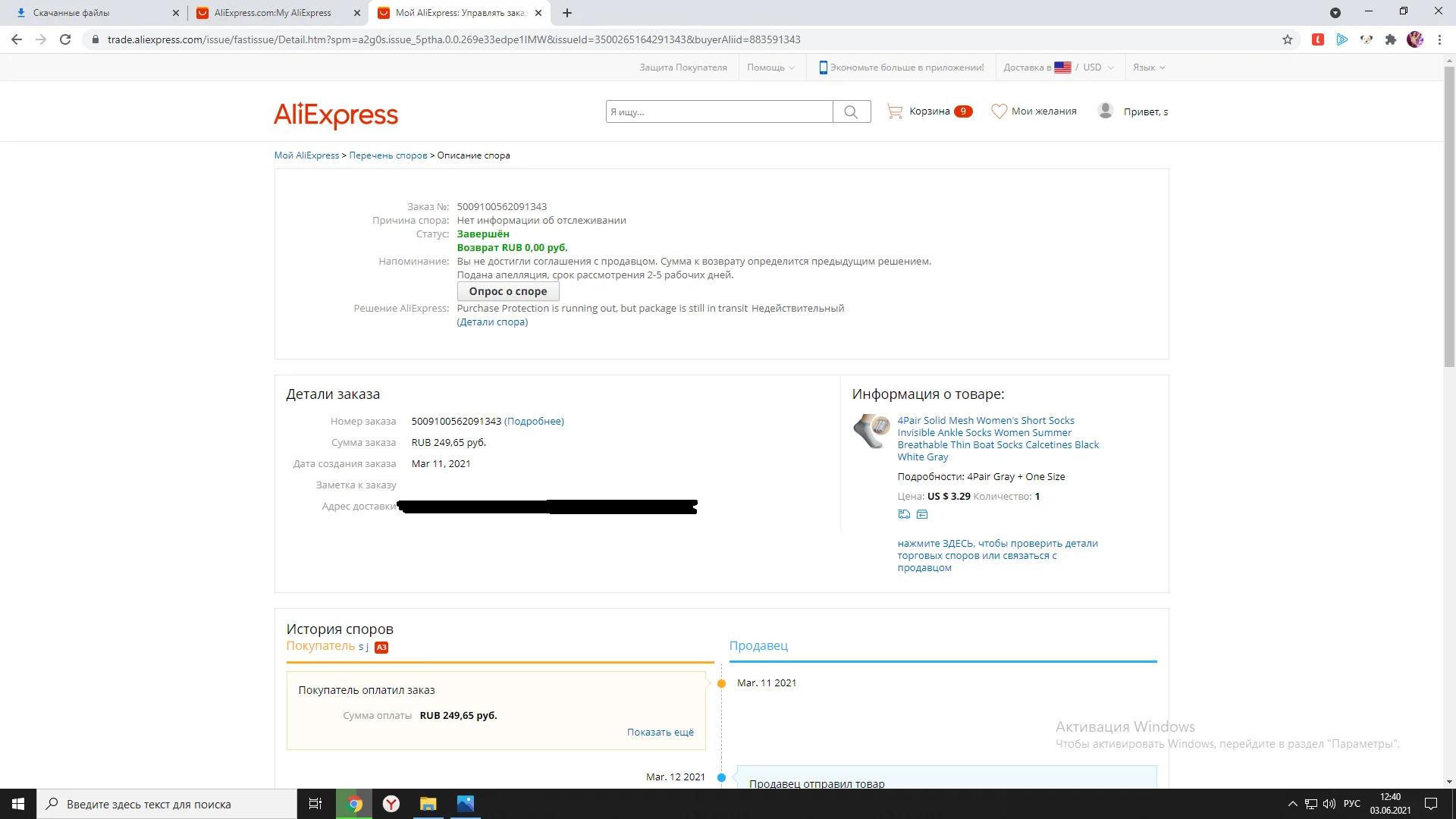Bookmark page with the star icon
The image size is (1456, 819).
point(1288,39)
